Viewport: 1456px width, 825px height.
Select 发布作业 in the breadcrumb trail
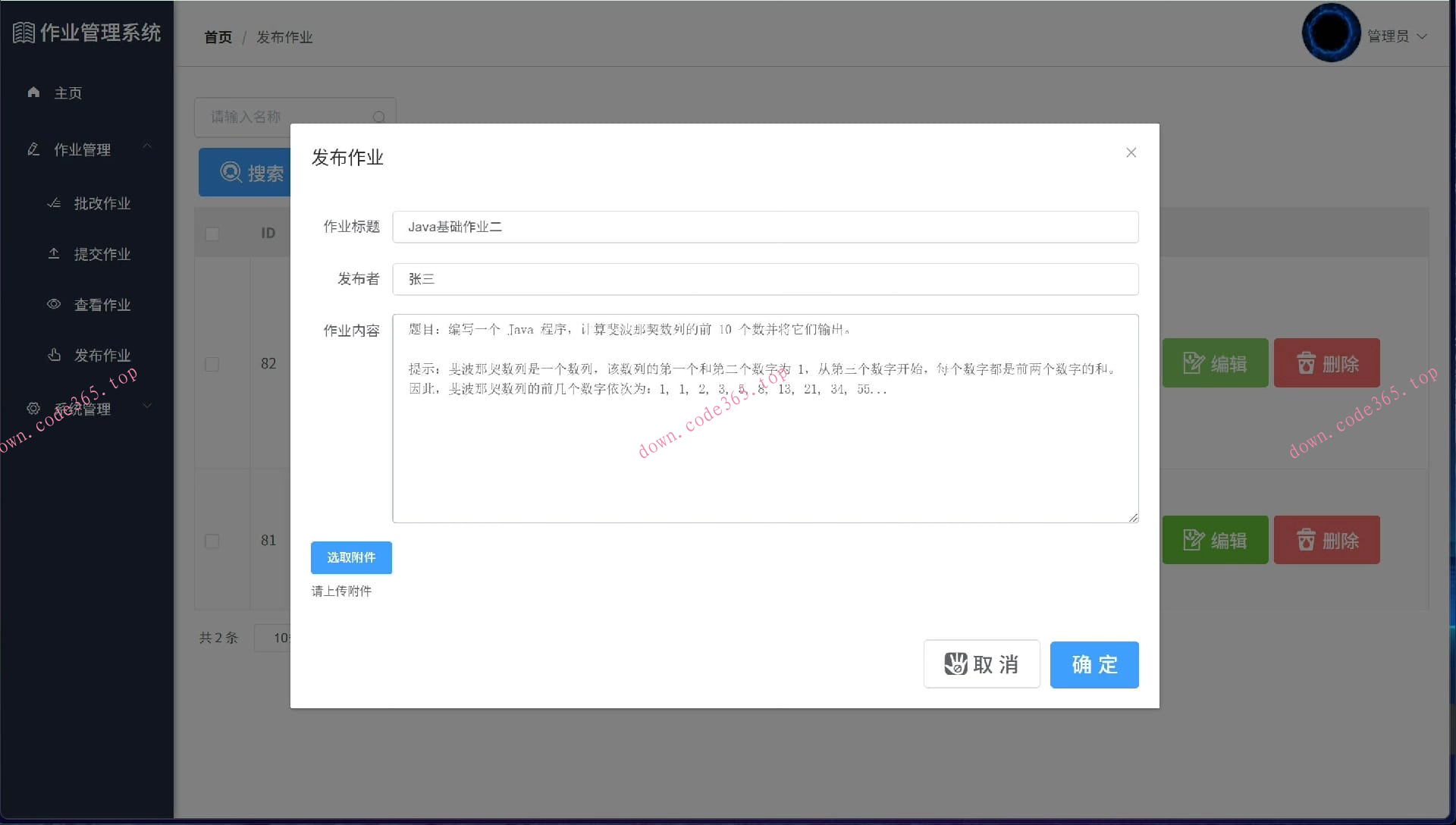pos(284,36)
